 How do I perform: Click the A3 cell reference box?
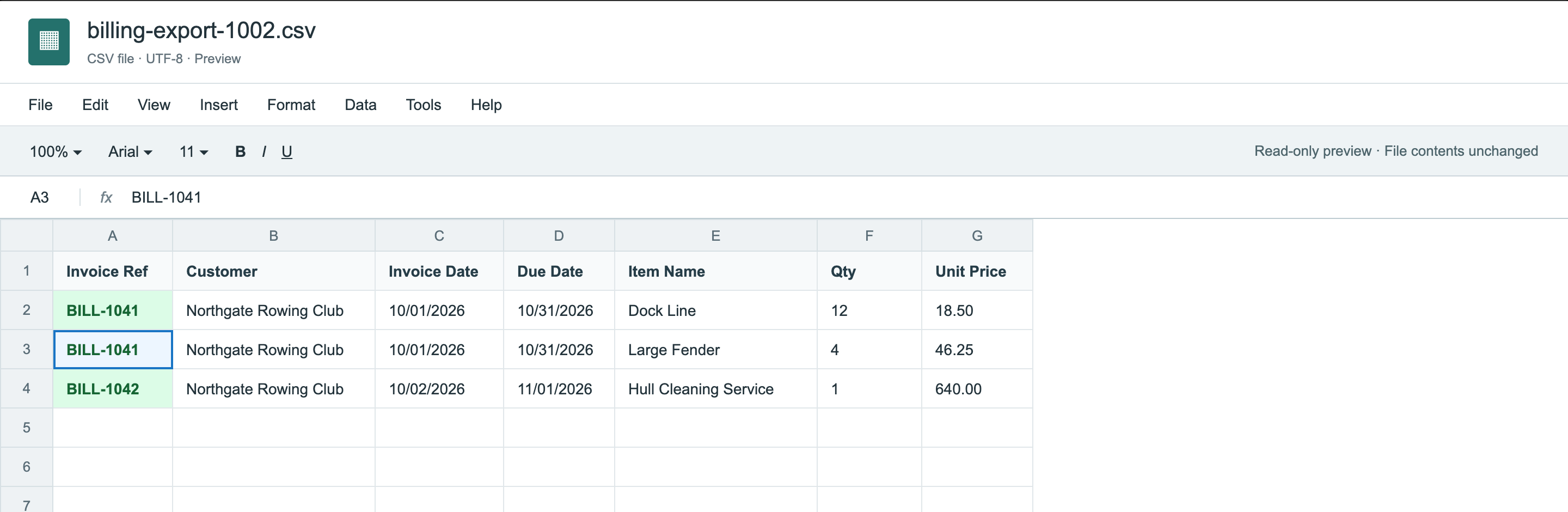(x=40, y=197)
